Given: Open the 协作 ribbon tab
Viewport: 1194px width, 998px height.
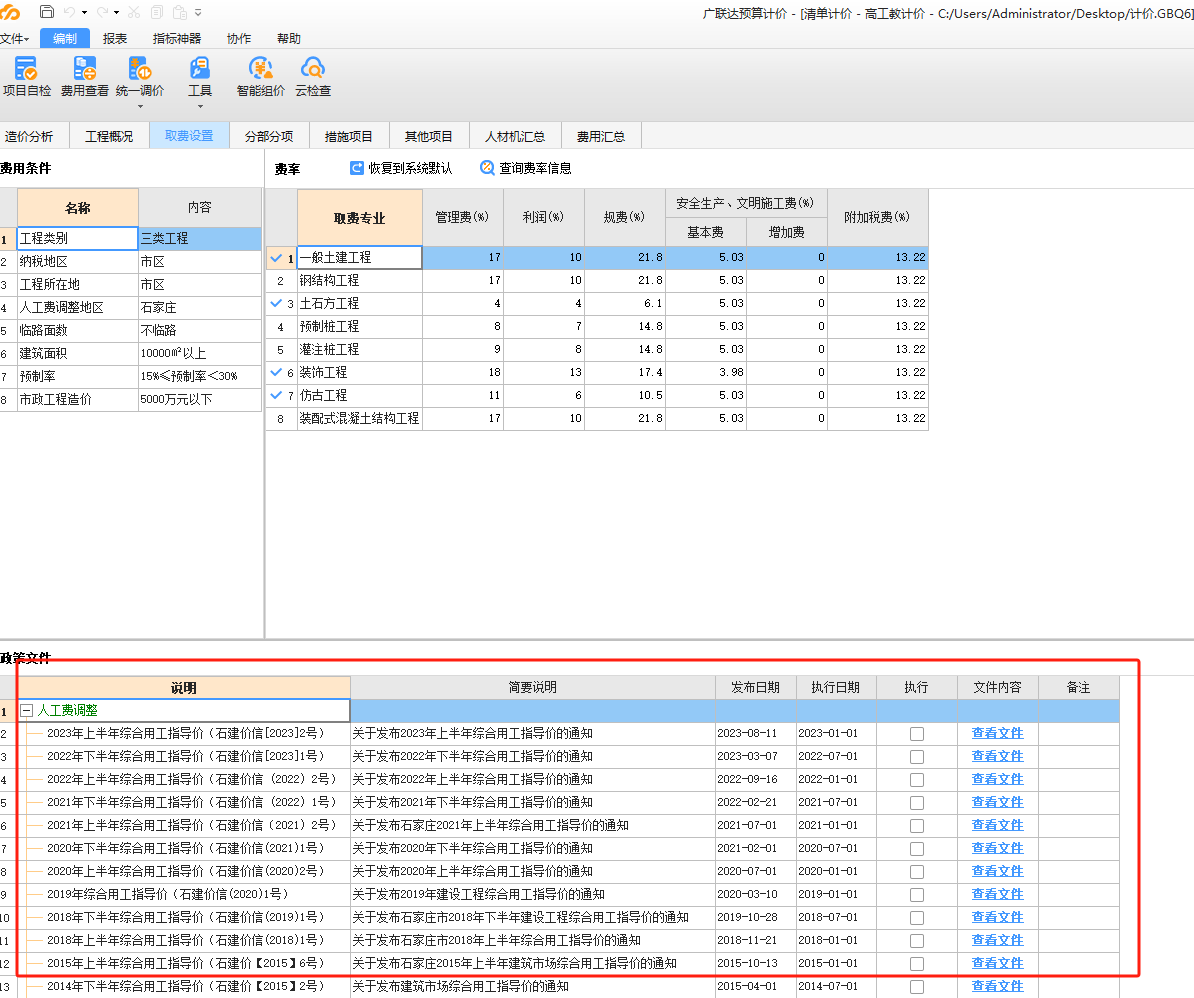Looking at the screenshot, I should (239, 38).
